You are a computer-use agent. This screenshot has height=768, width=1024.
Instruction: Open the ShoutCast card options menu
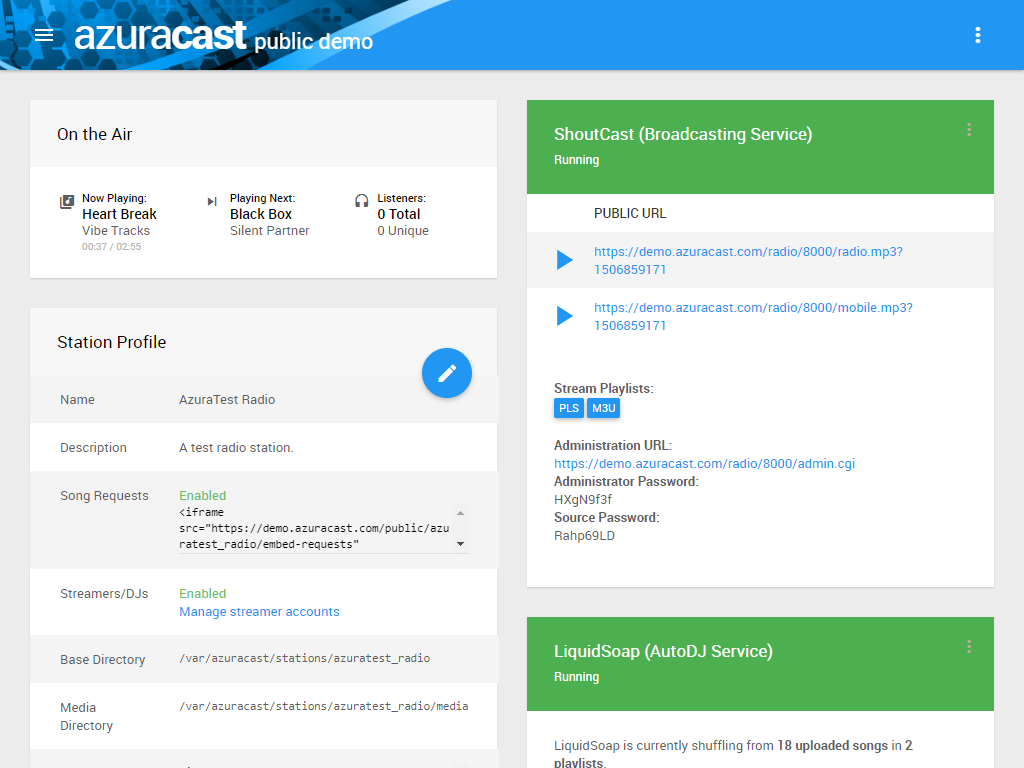(968, 129)
